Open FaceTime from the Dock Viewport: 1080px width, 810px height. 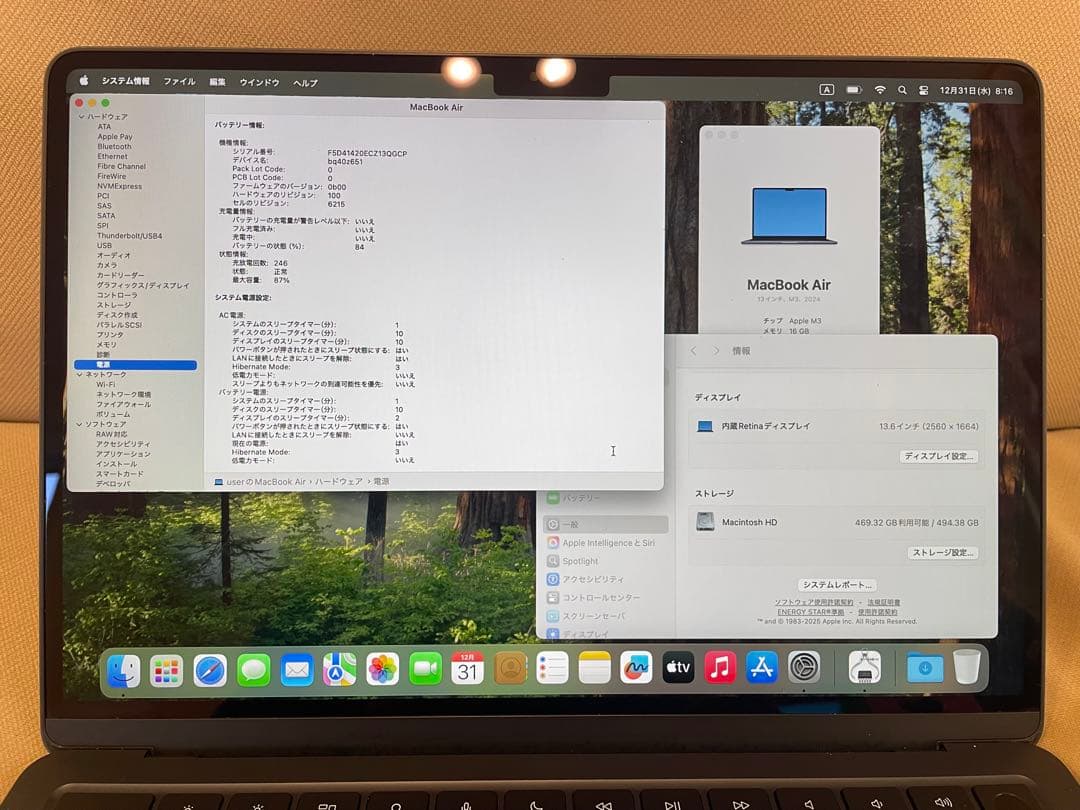(428, 668)
